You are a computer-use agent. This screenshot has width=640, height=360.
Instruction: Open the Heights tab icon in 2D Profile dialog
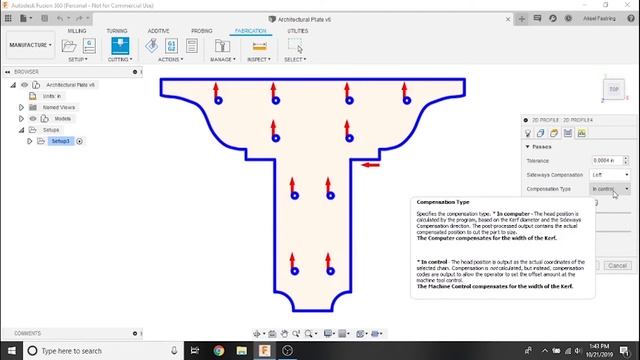coord(554,133)
